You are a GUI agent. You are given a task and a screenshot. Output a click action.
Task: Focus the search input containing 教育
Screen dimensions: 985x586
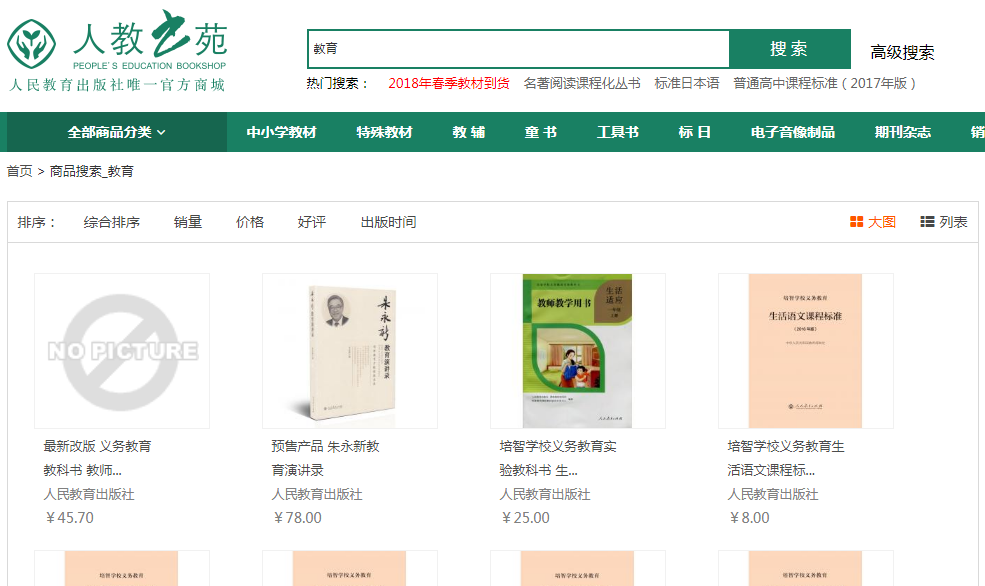click(x=519, y=49)
